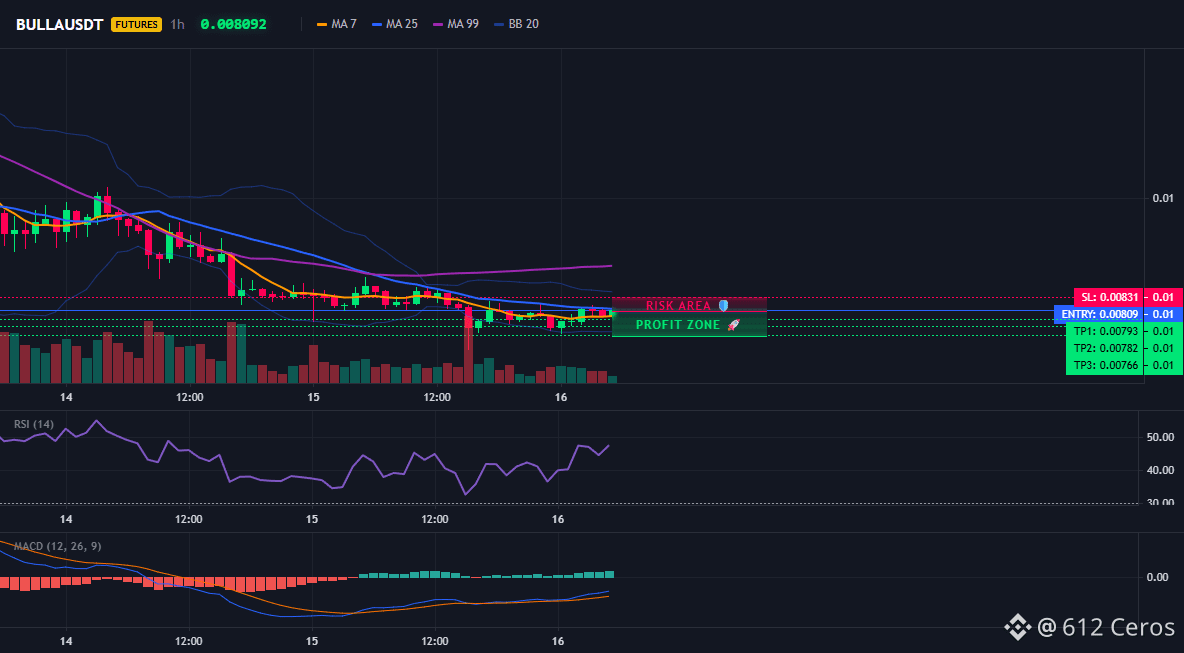Screen dimensions: 1184x653
Task: Click the green 0.008092 price value
Action: point(233,24)
